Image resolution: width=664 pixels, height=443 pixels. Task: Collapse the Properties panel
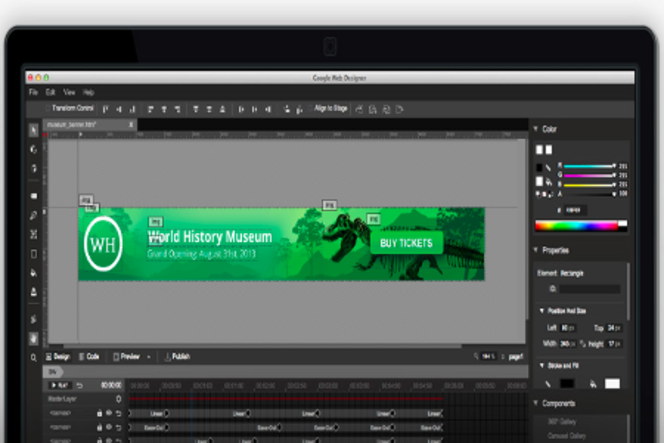click(x=536, y=250)
